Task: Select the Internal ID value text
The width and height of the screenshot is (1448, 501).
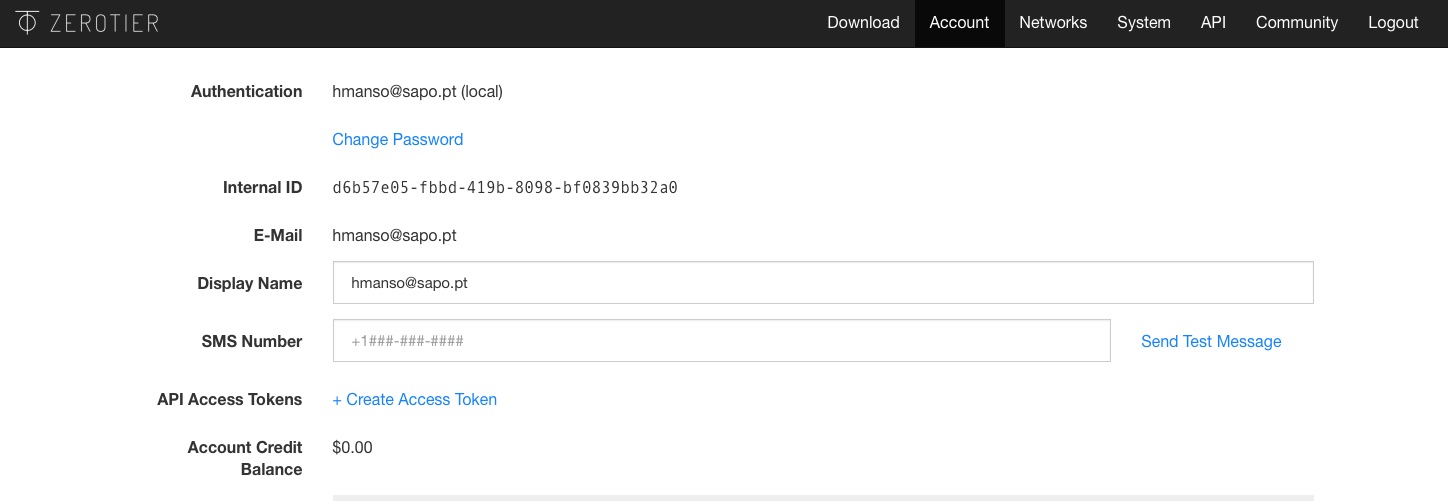Action: coord(505,187)
